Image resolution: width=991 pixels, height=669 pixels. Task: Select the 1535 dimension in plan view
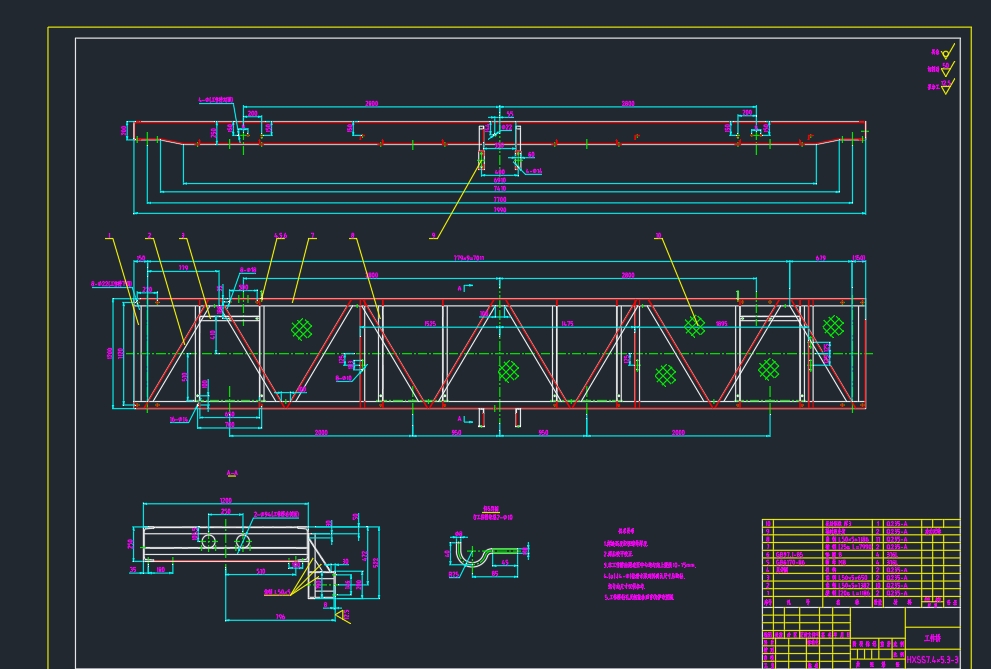pyautogui.click(x=430, y=324)
